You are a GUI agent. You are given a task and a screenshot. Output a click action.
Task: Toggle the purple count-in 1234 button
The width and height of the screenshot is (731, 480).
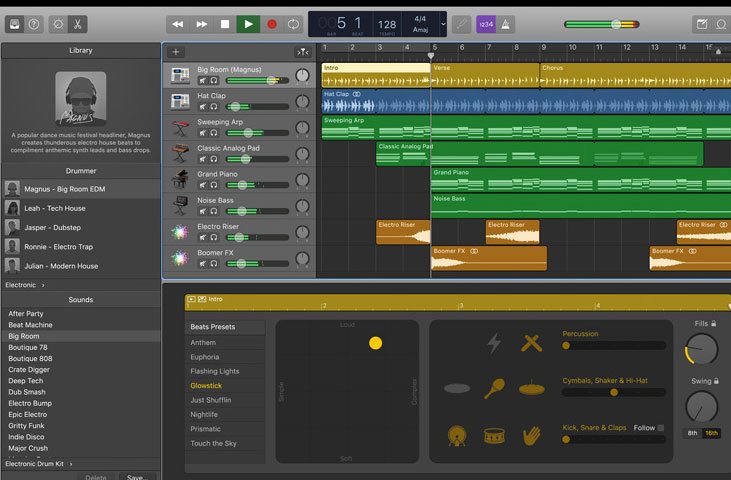click(x=485, y=23)
